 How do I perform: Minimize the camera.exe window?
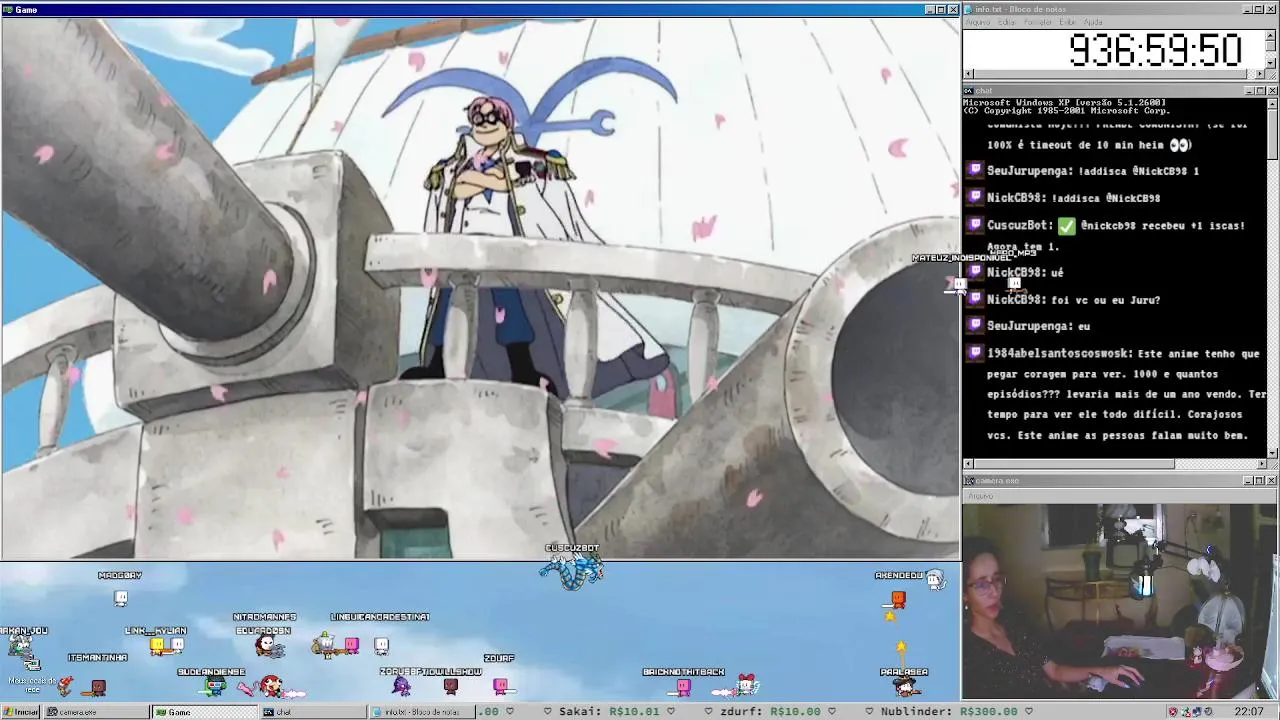pos(1248,481)
